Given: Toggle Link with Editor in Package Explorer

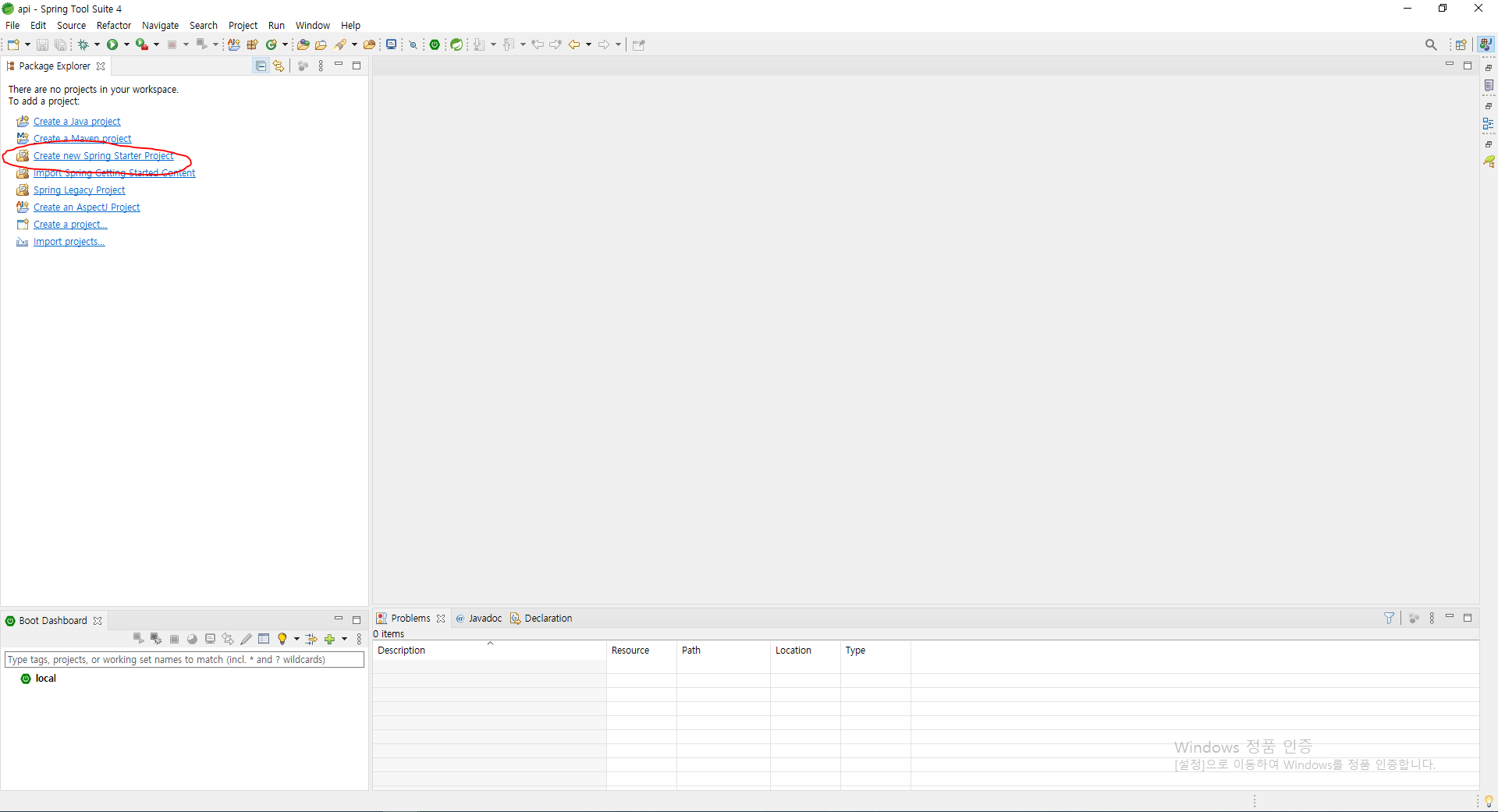Looking at the screenshot, I should 279,66.
